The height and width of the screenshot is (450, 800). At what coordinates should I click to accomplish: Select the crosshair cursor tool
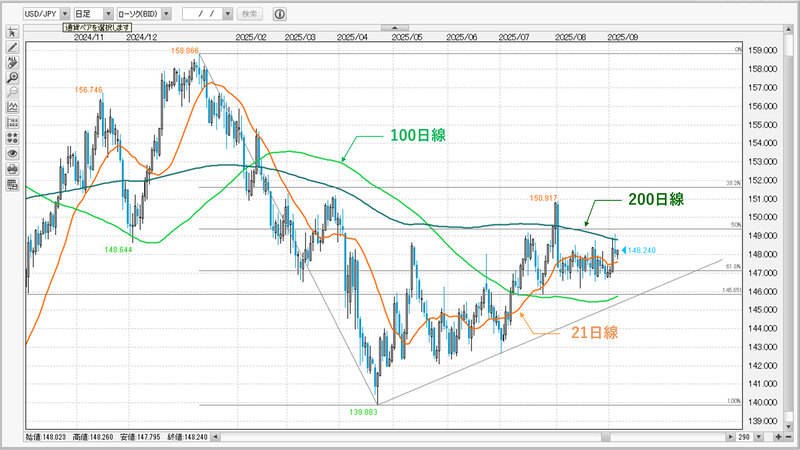coord(12,33)
